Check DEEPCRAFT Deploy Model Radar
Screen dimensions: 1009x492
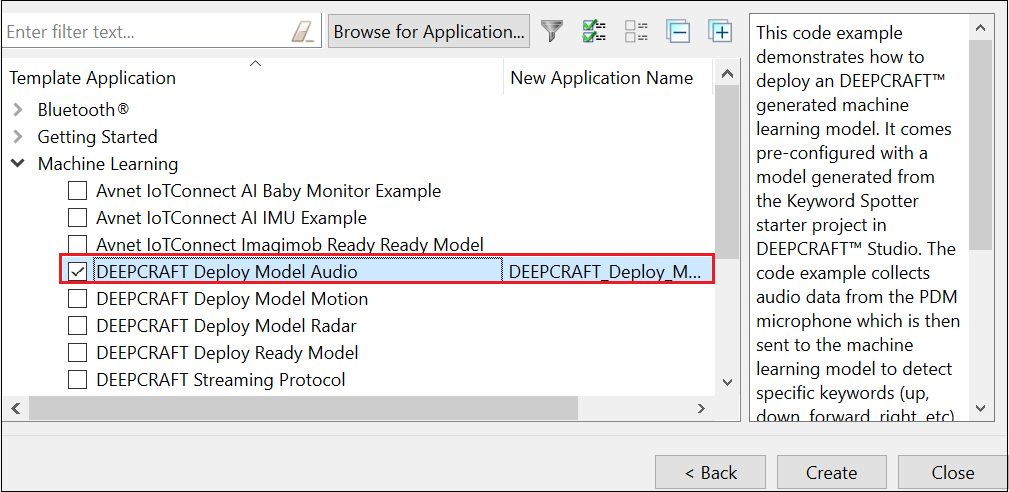click(x=77, y=326)
